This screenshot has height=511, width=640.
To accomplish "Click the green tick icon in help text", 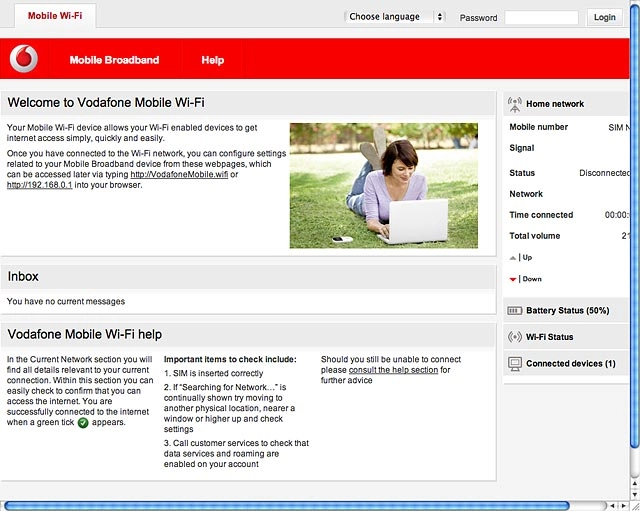I will (83, 423).
